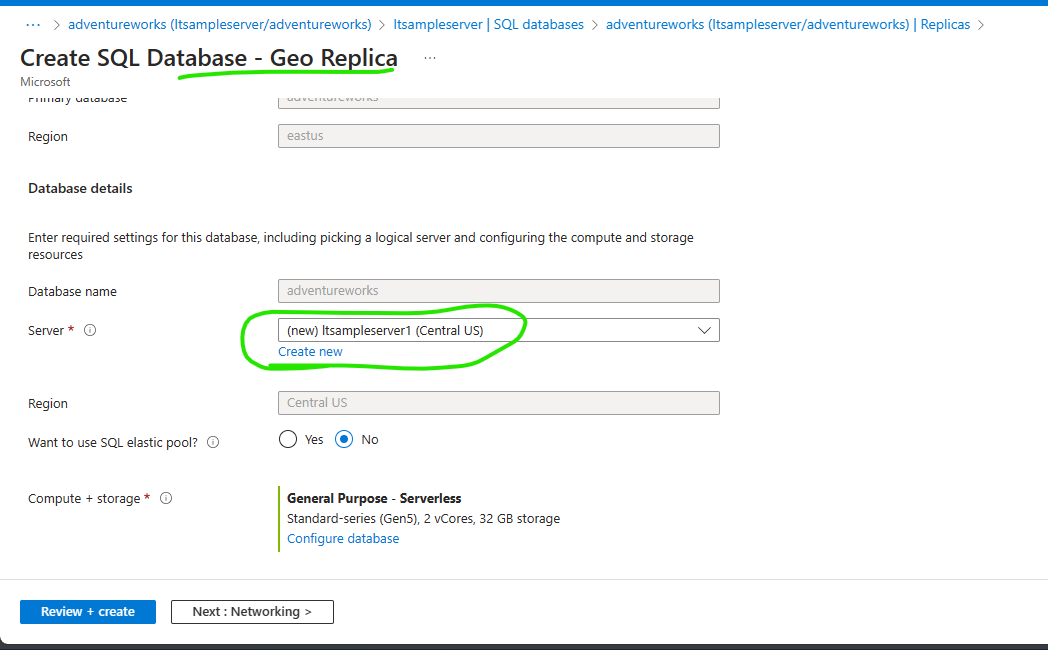This screenshot has height=650, width=1048.
Task: Open the more options ellipsis beside the page title
Action: click(x=430, y=58)
